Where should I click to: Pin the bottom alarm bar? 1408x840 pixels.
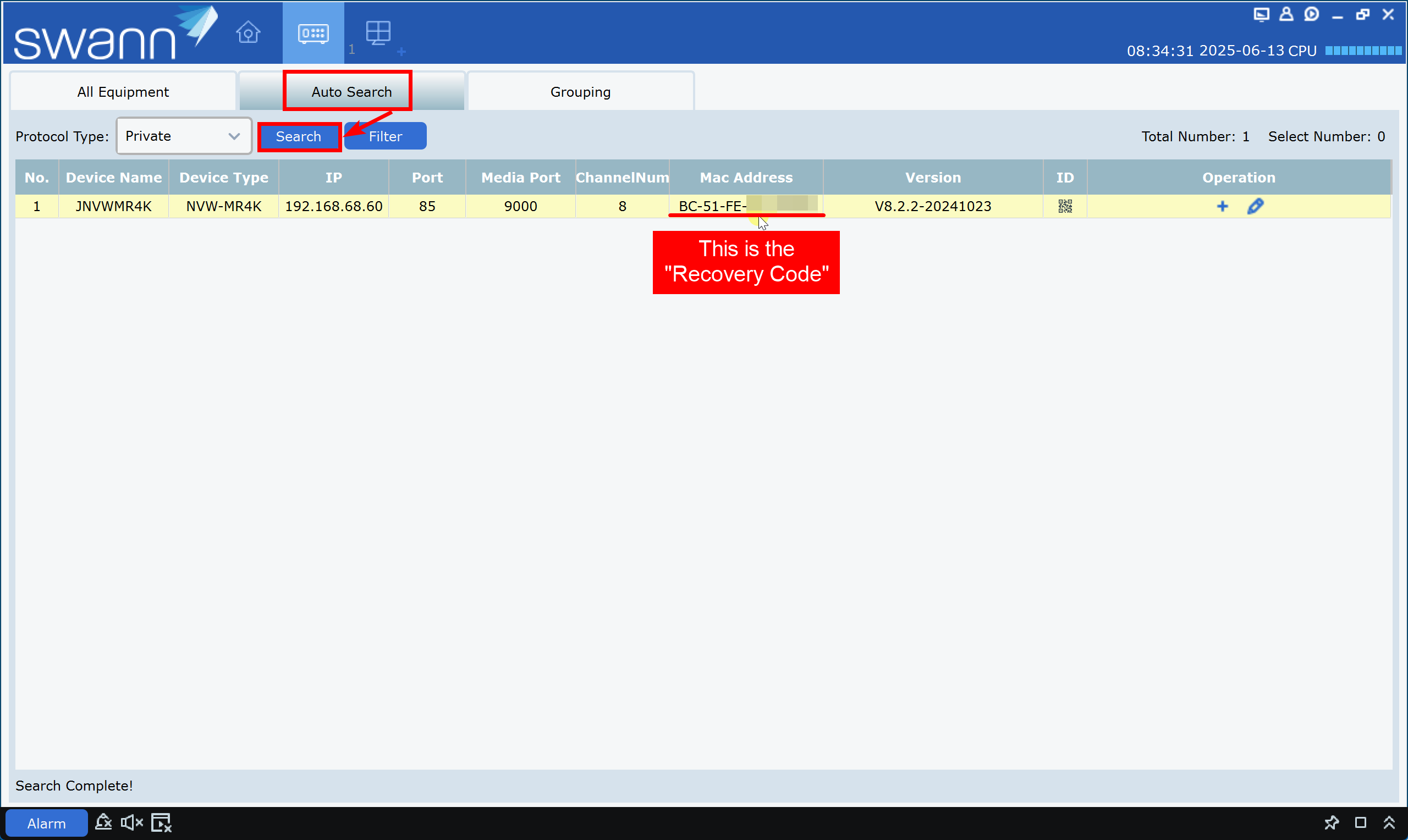[x=1331, y=822]
